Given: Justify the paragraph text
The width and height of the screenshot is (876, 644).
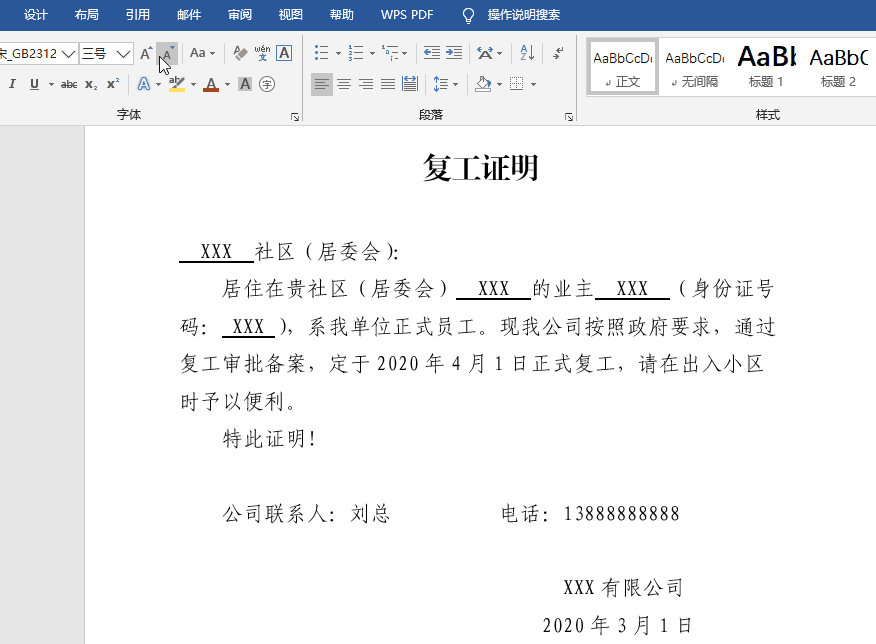Looking at the screenshot, I should tap(388, 84).
